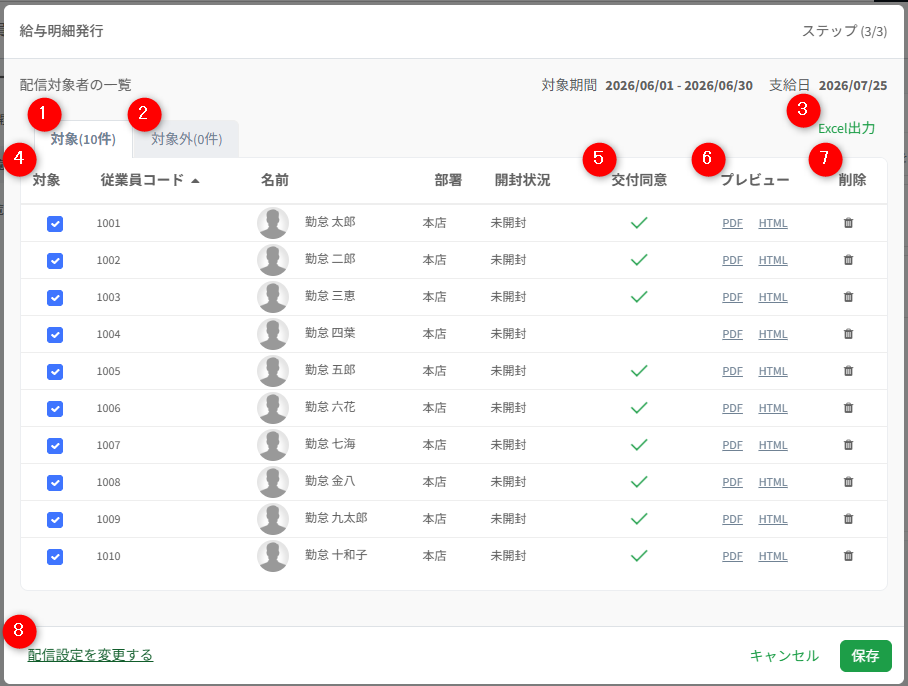Sort by 従業員コード column arrow
Image resolution: width=908 pixels, height=686 pixels.
195,181
